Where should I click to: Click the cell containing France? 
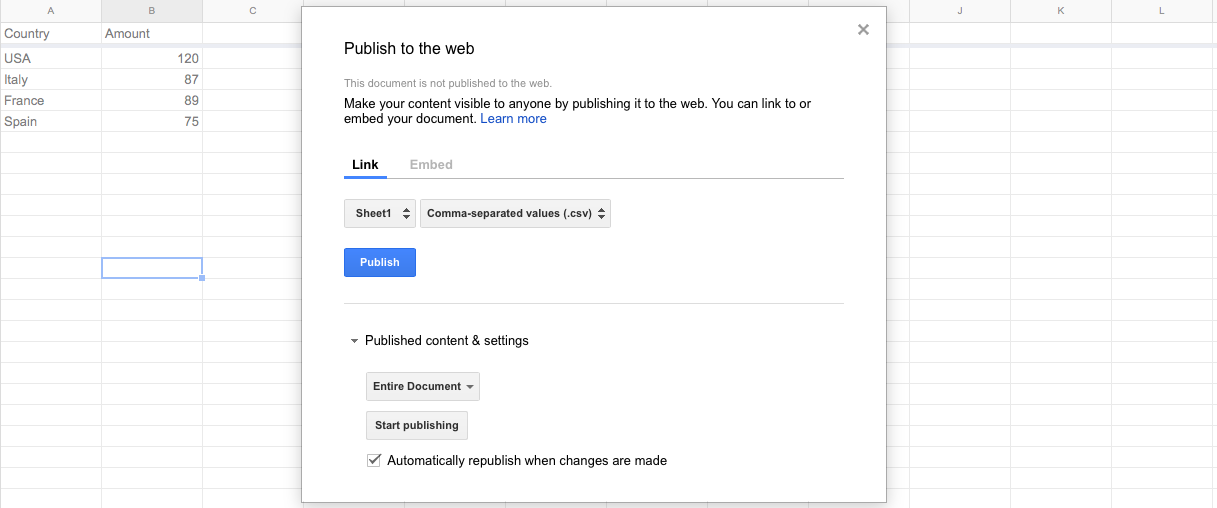(51, 101)
